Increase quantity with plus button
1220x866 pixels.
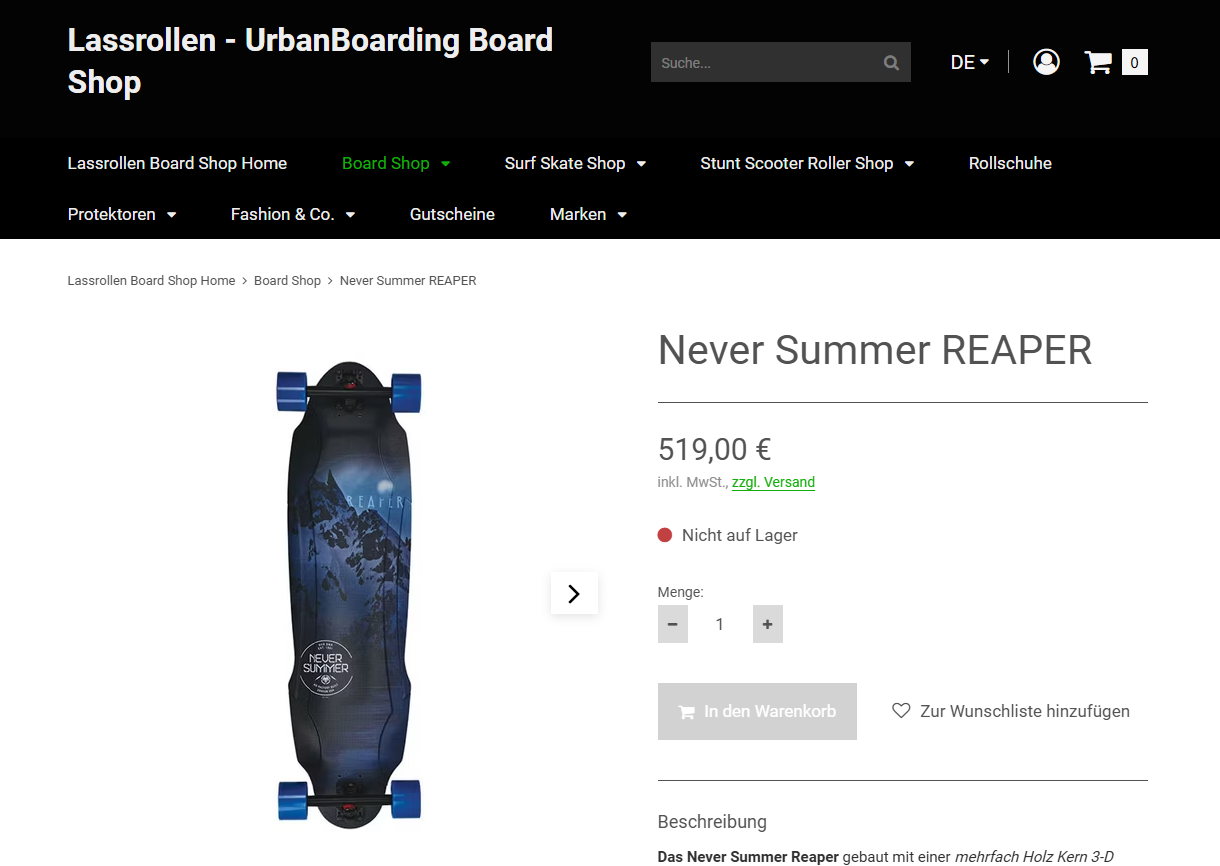coord(767,624)
